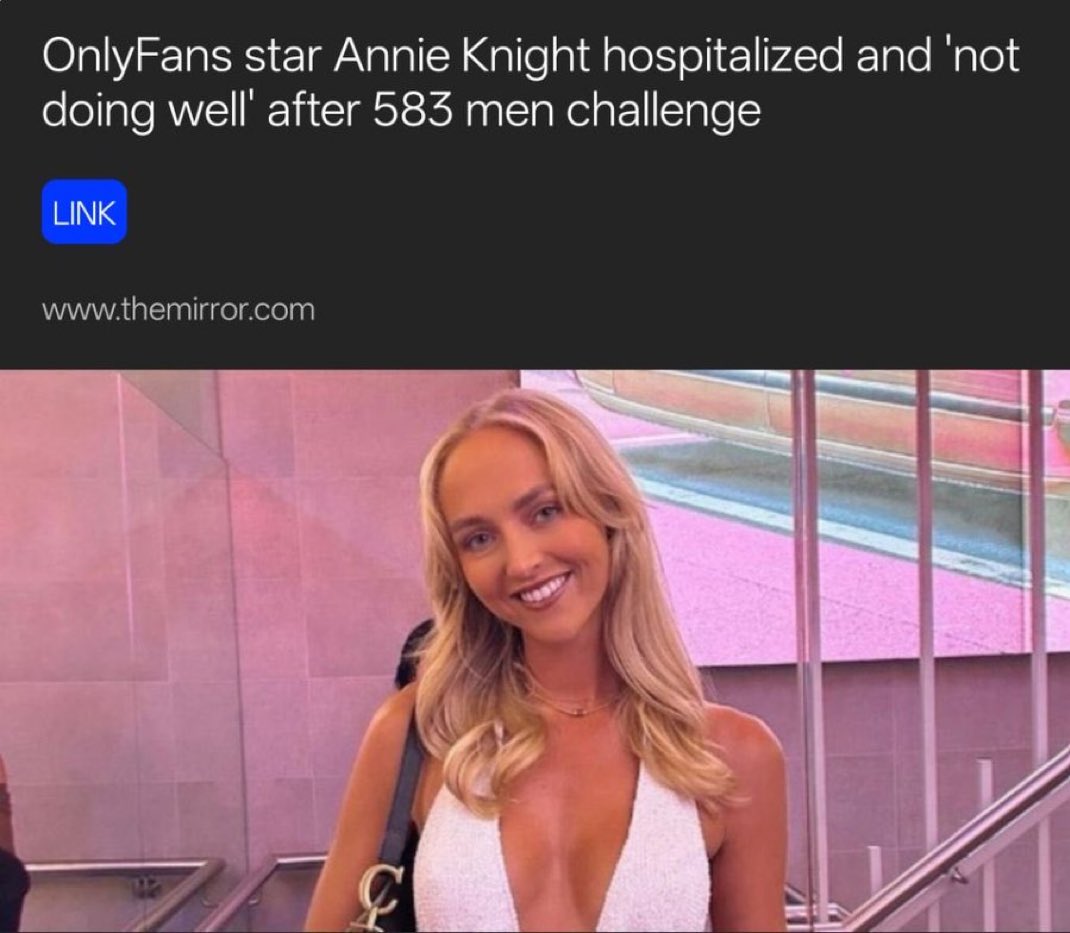This screenshot has width=1070, height=933.
Task: Click the pink billboard in photo background
Action: coord(785,519)
